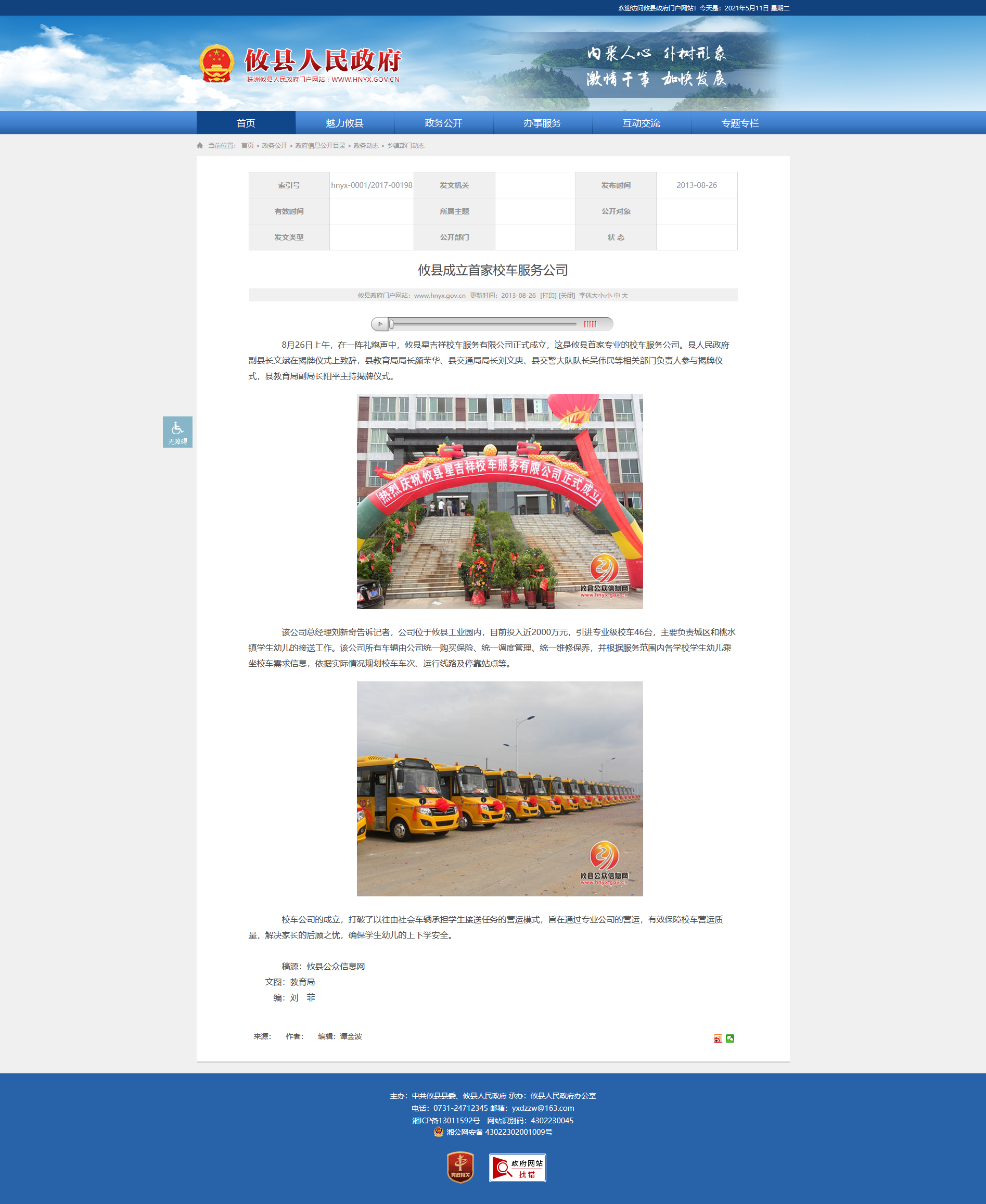Set font size to 大
The height and width of the screenshot is (1204, 986).
pyautogui.click(x=625, y=296)
